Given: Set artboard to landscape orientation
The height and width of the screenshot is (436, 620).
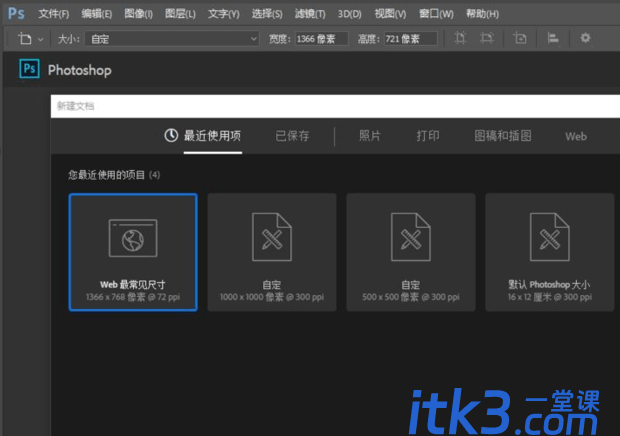Looking at the screenshot, I should tap(486, 38).
